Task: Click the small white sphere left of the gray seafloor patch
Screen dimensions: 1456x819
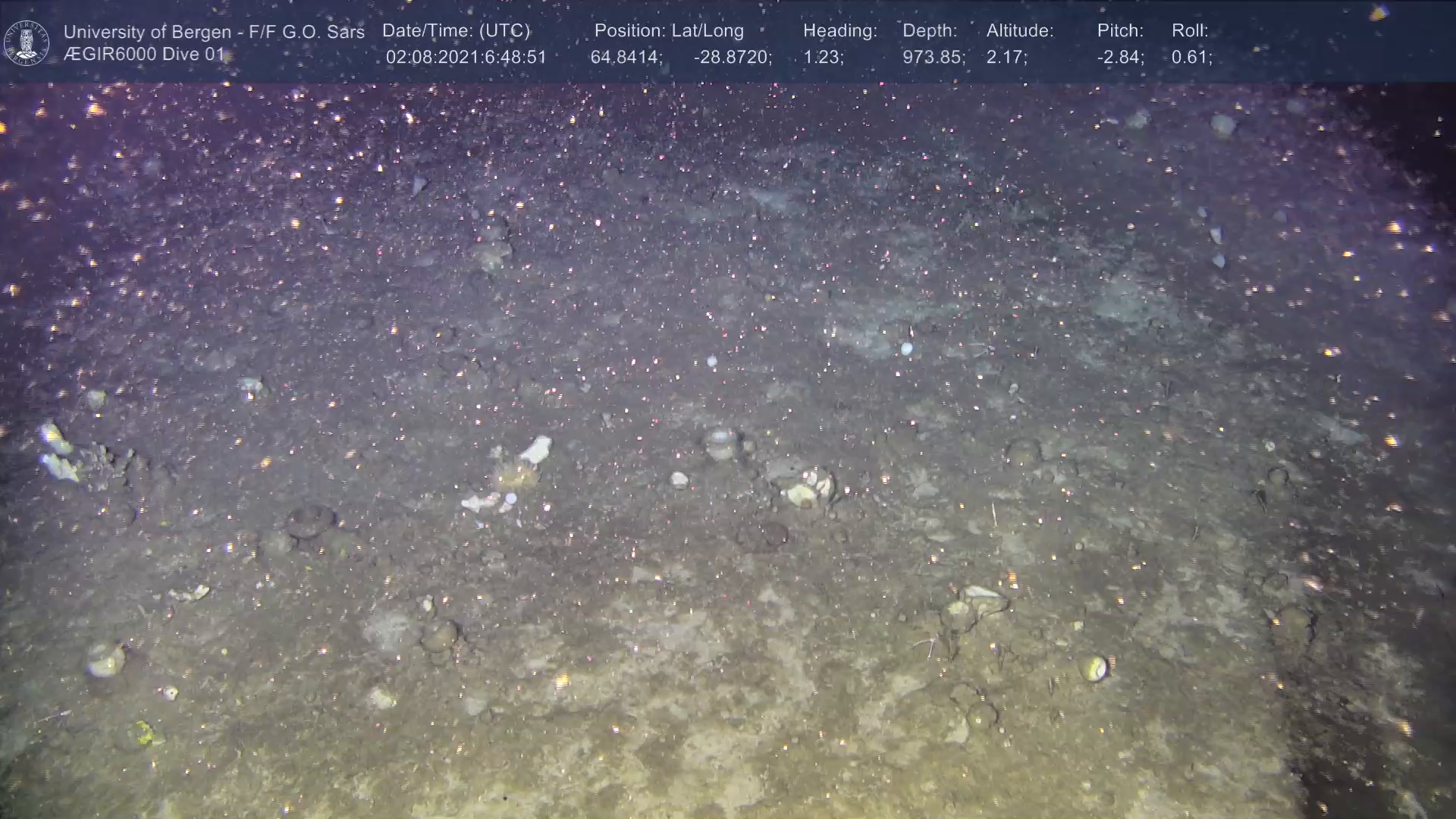Action: click(x=711, y=362)
